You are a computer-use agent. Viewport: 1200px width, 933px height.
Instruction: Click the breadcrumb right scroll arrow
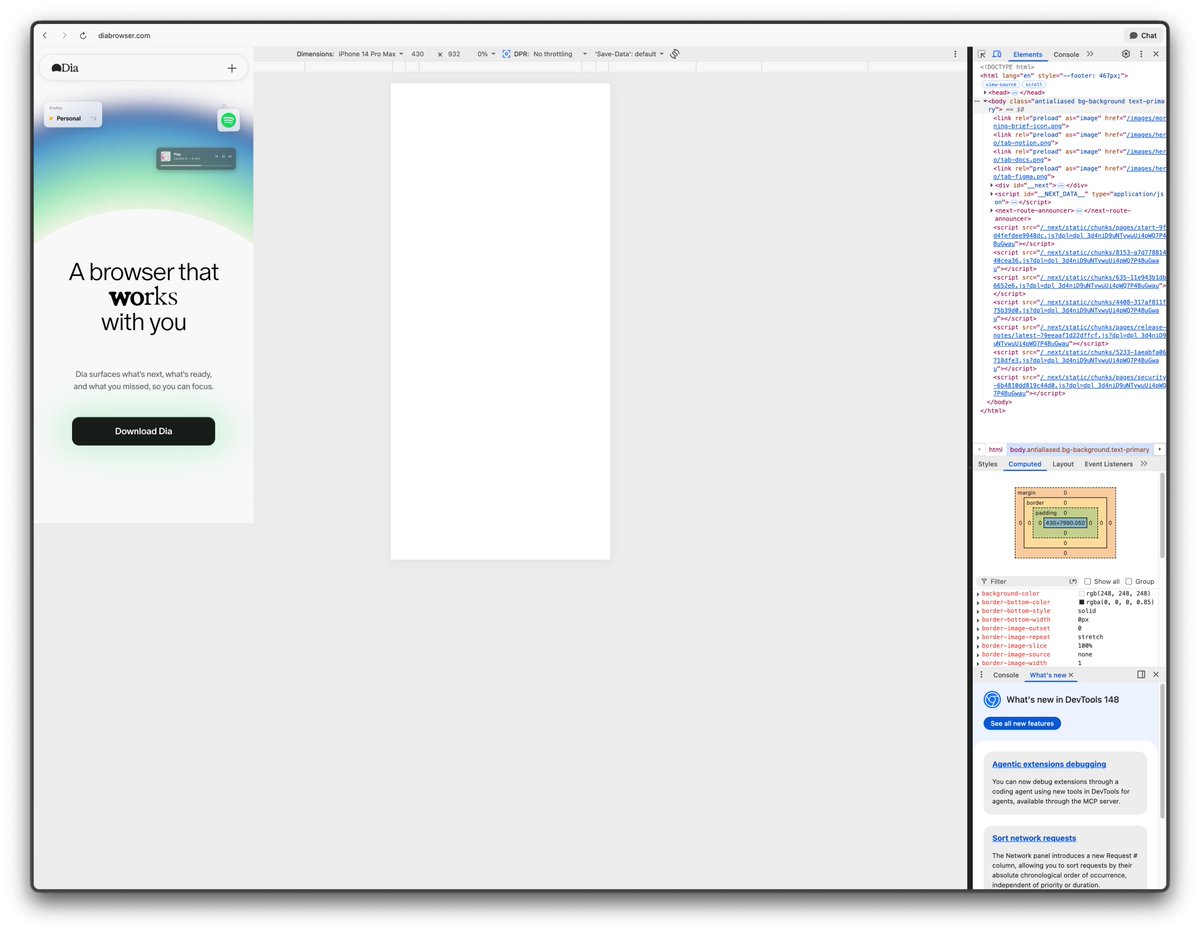(1160, 450)
